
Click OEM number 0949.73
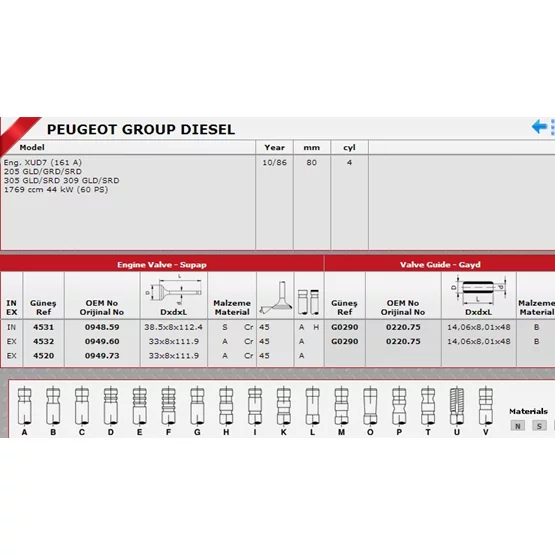[x=102, y=355]
